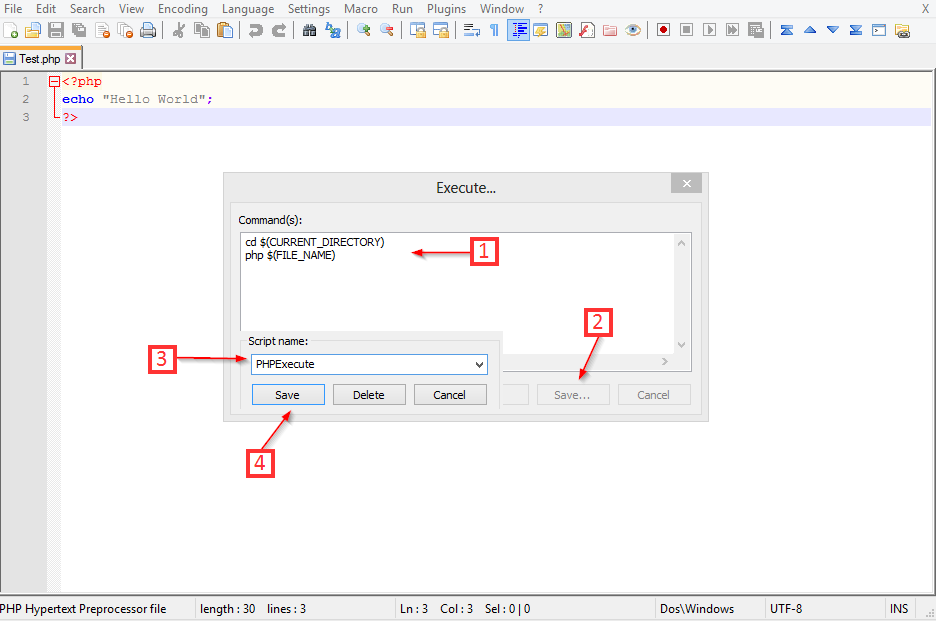Open the Encoding menu

pyautogui.click(x=183, y=9)
